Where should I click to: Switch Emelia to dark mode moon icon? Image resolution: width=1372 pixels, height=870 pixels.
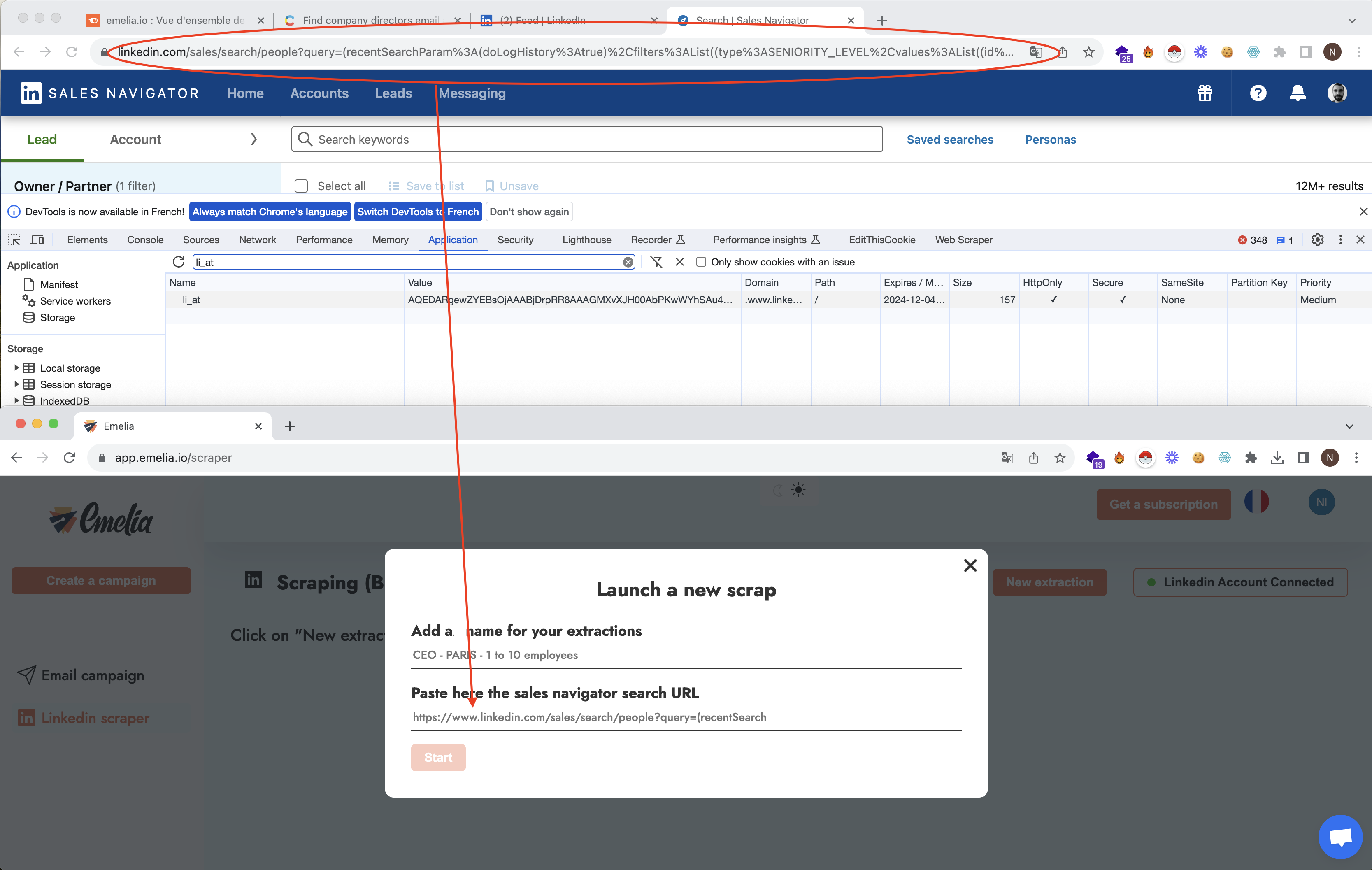[778, 490]
